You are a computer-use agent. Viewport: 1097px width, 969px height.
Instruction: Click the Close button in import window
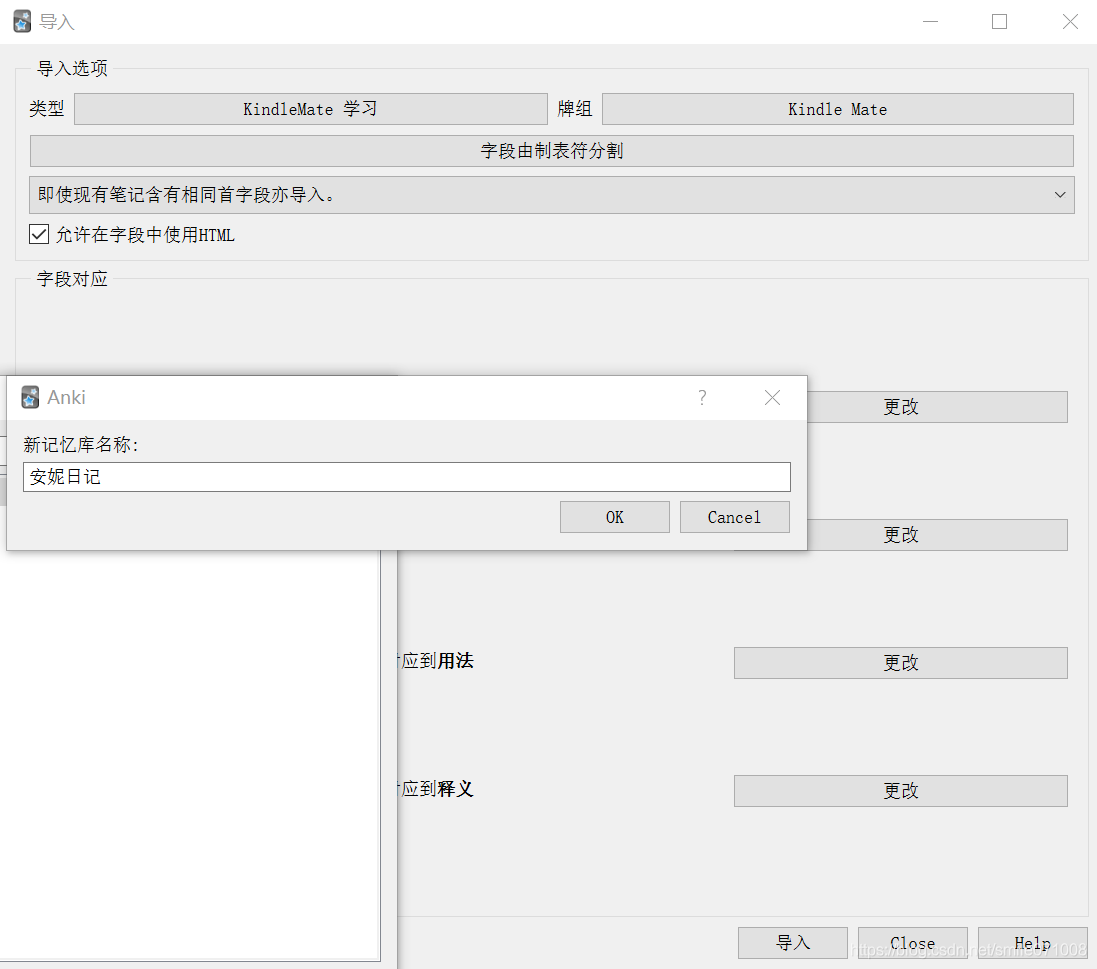coord(912,943)
